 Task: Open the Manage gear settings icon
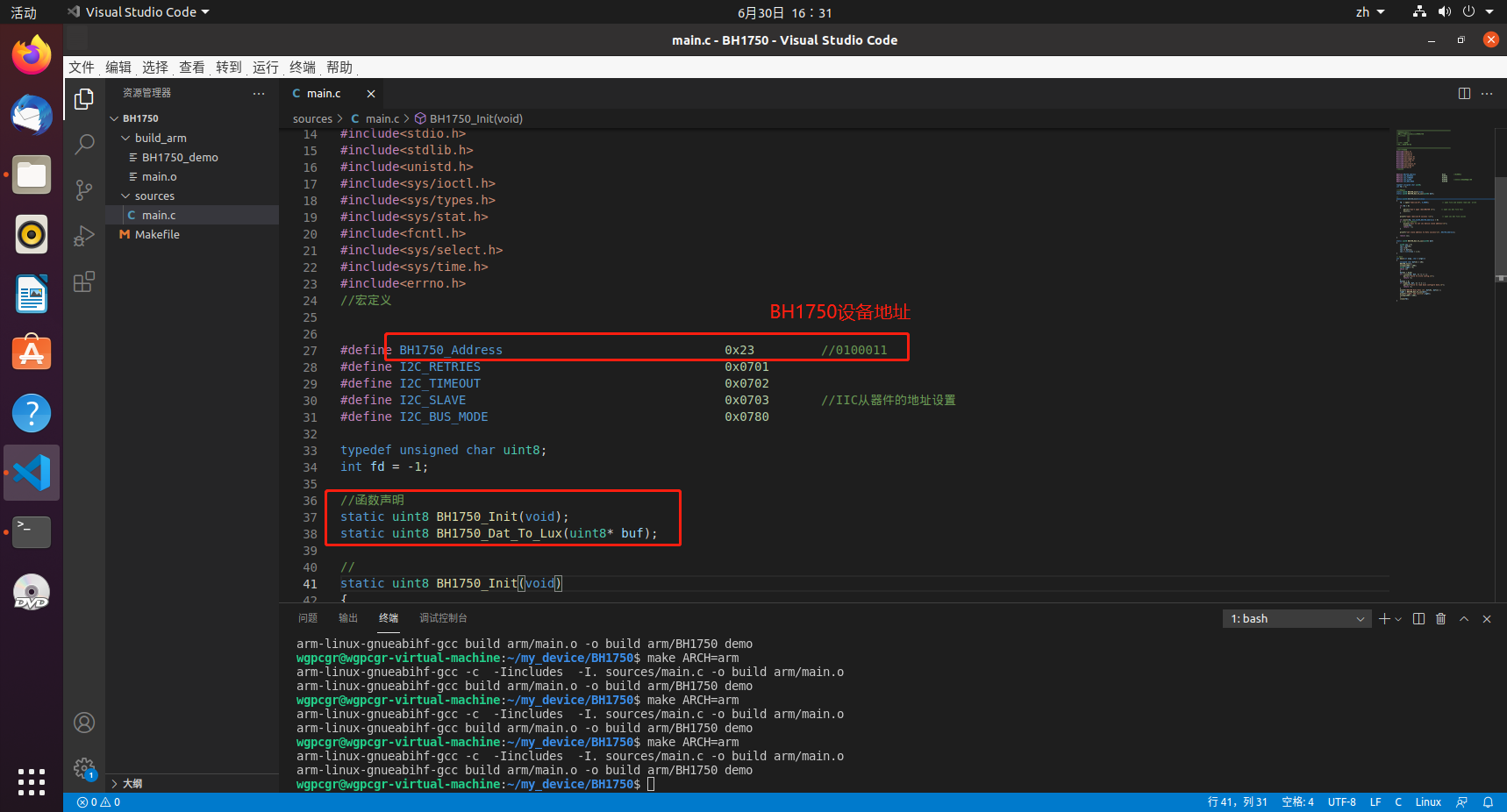[x=84, y=768]
